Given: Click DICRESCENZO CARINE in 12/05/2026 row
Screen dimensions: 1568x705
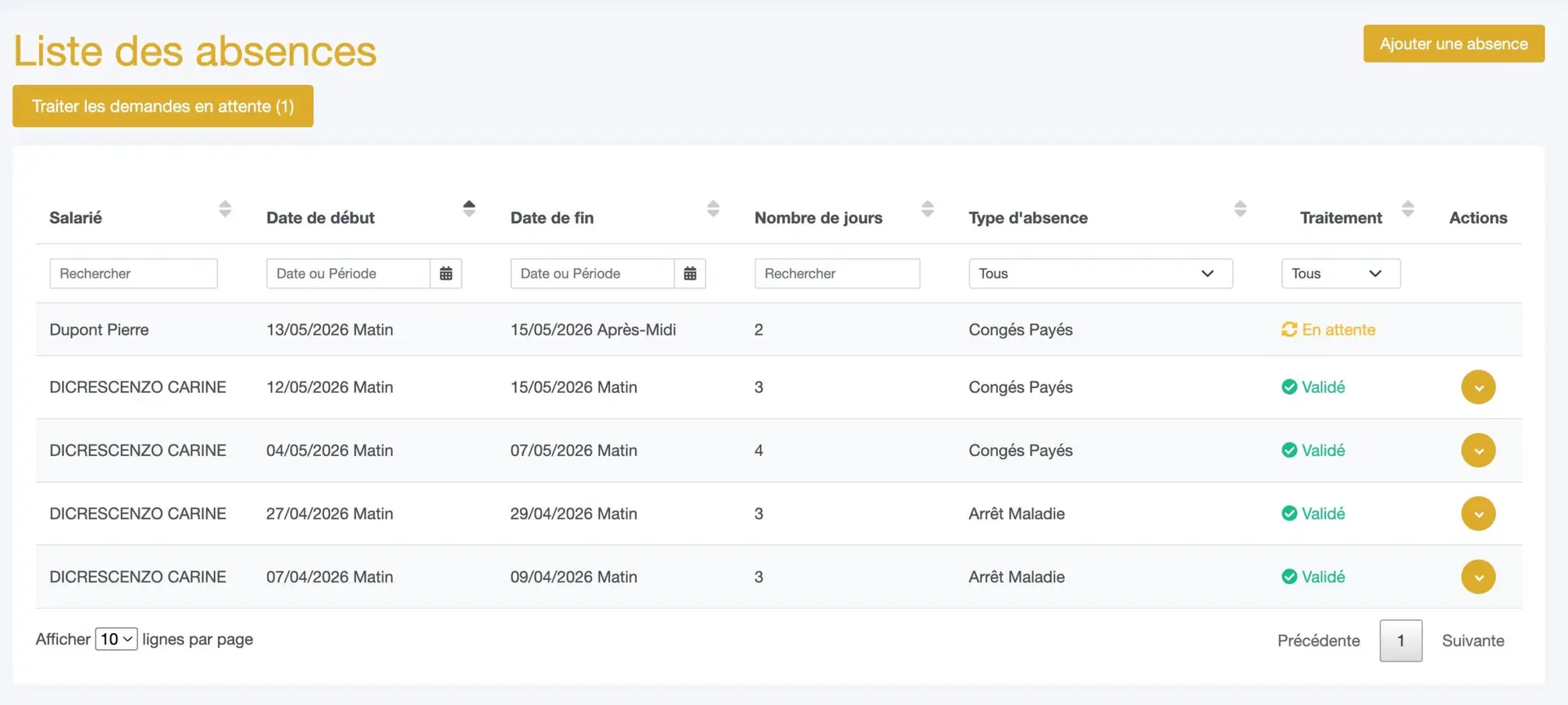Looking at the screenshot, I should coord(137,387).
